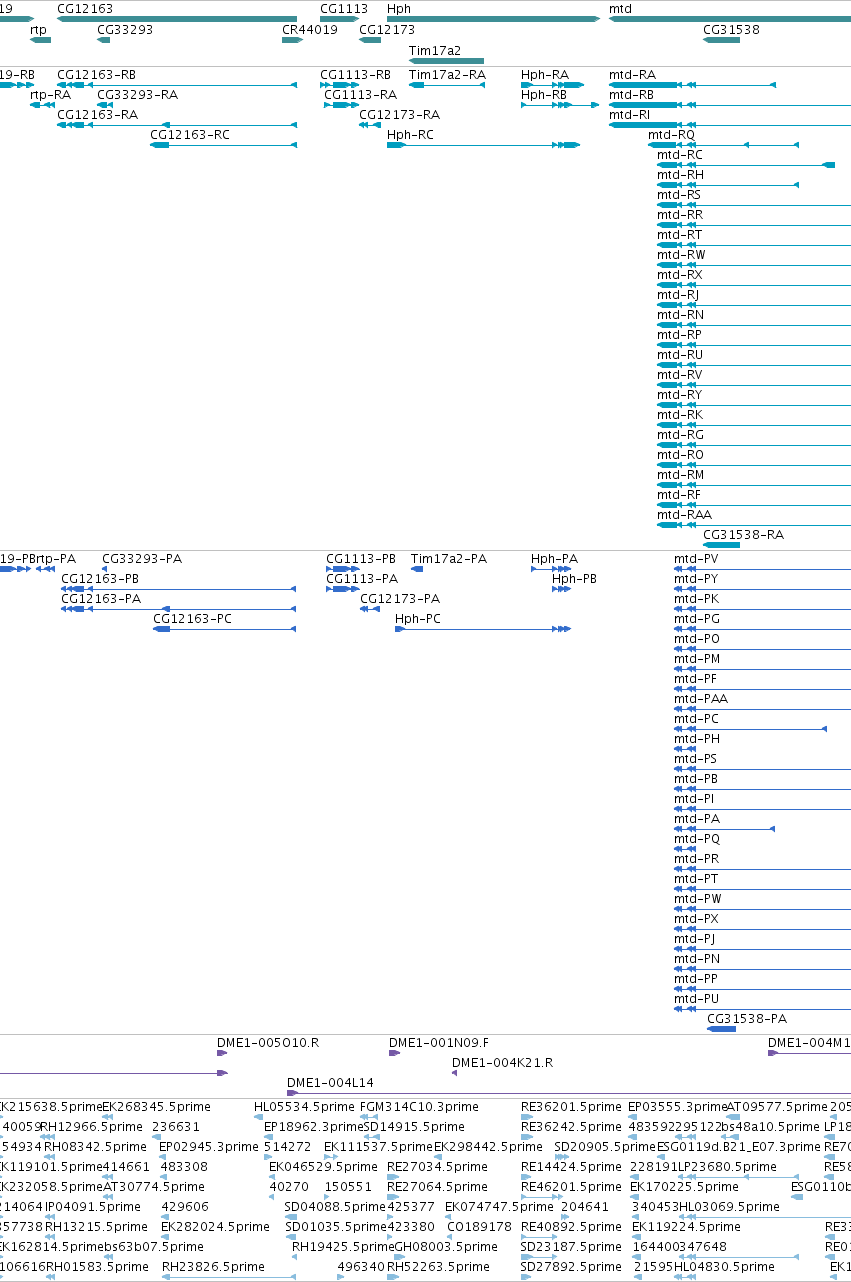Screen dimensions: 851x1282
Task: Click EST RH08342.5prime label
Action: coord(94,1146)
